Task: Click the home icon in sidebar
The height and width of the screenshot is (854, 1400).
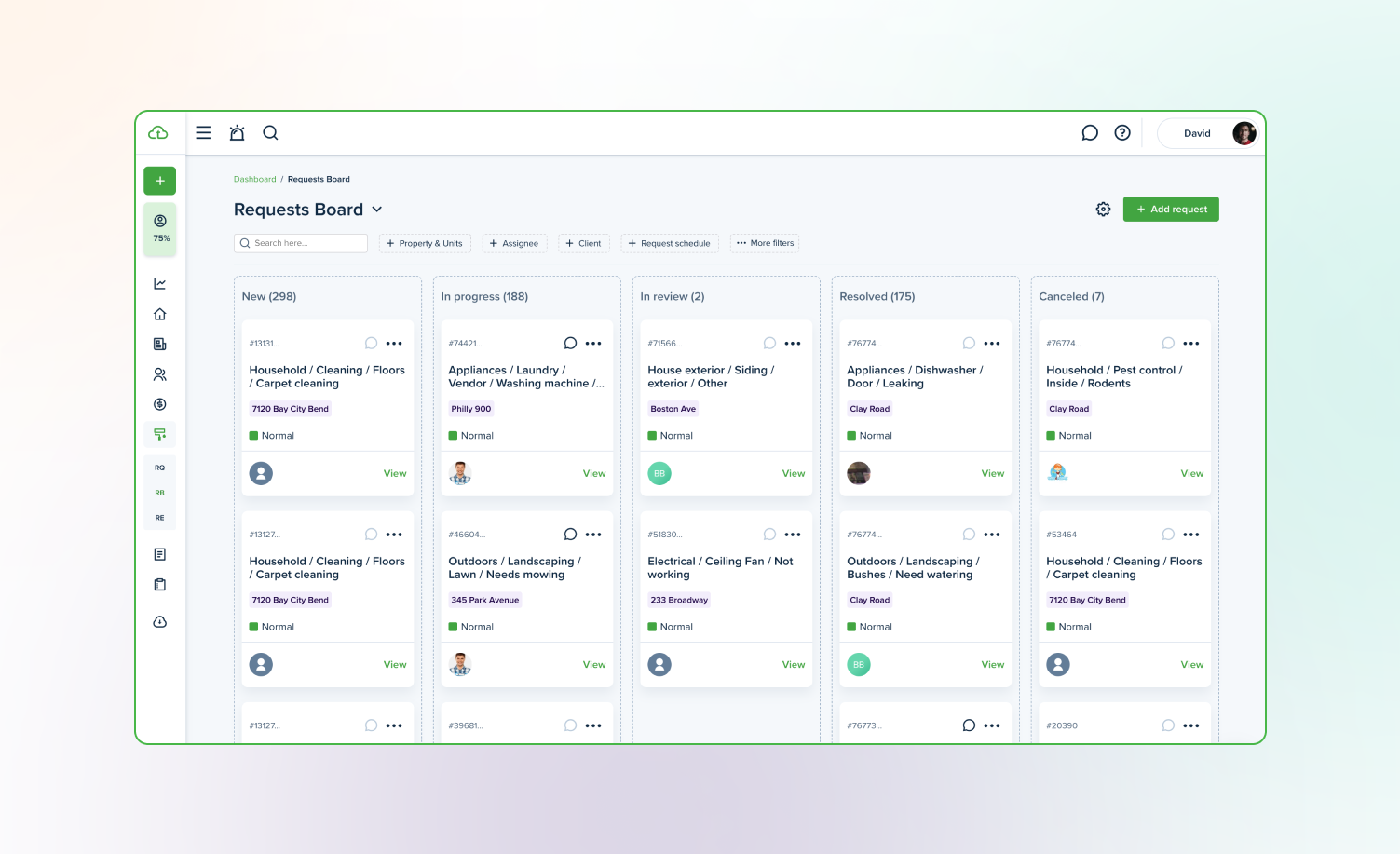Action: [160, 314]
